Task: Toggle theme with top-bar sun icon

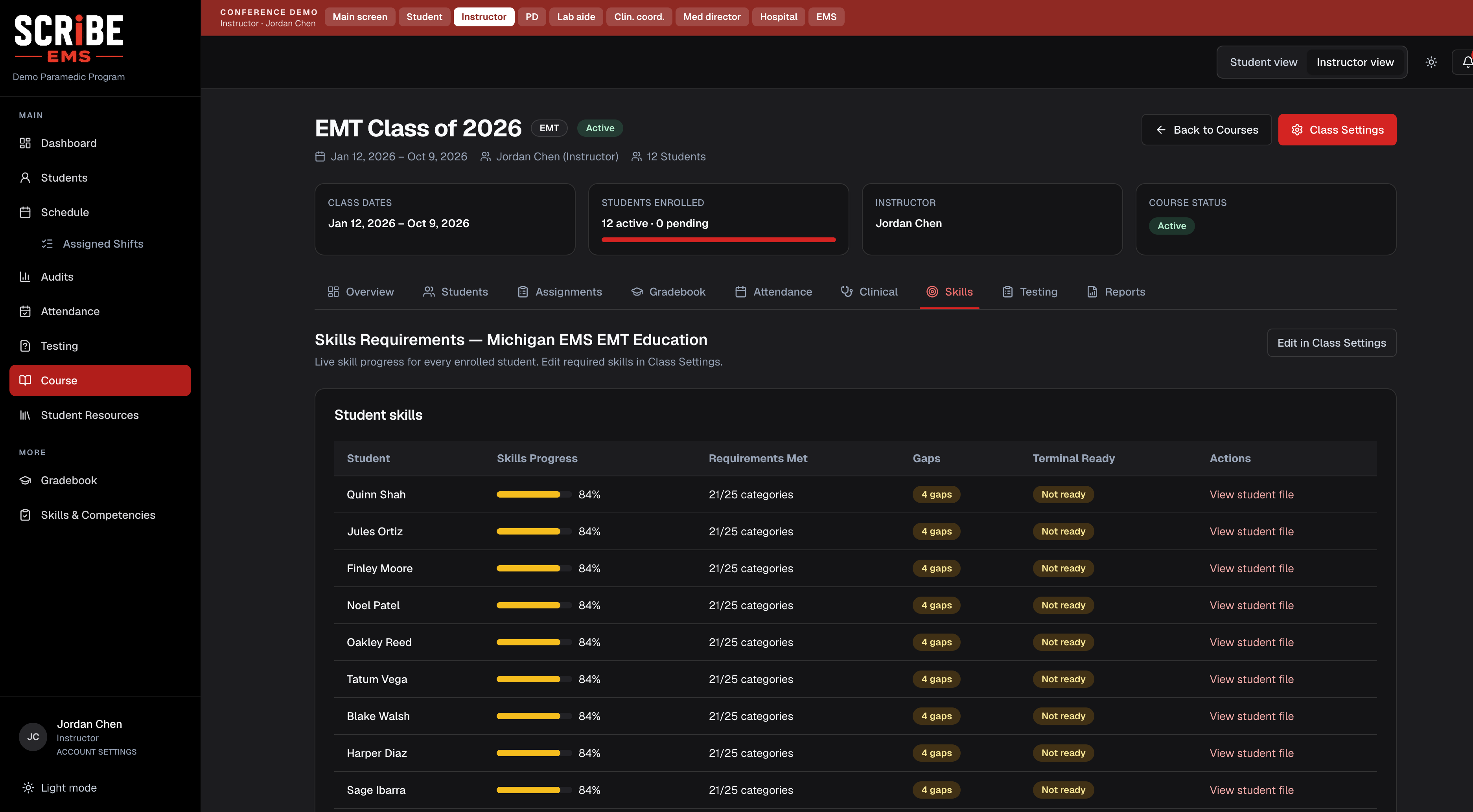Action: (1431, 62)
